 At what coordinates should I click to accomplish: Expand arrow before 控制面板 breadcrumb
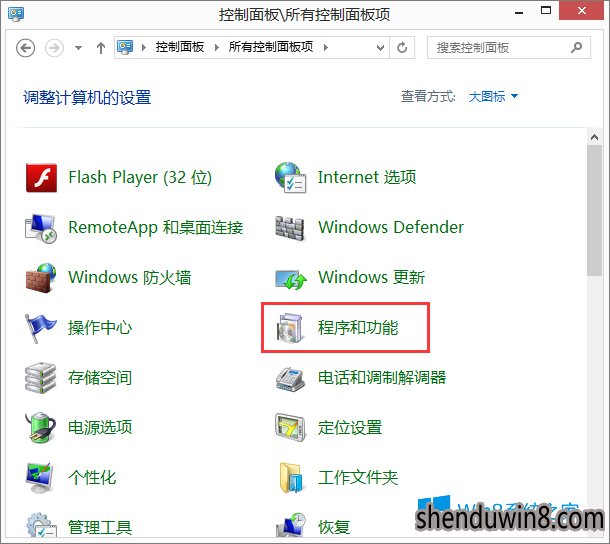[x=144, y=47]
